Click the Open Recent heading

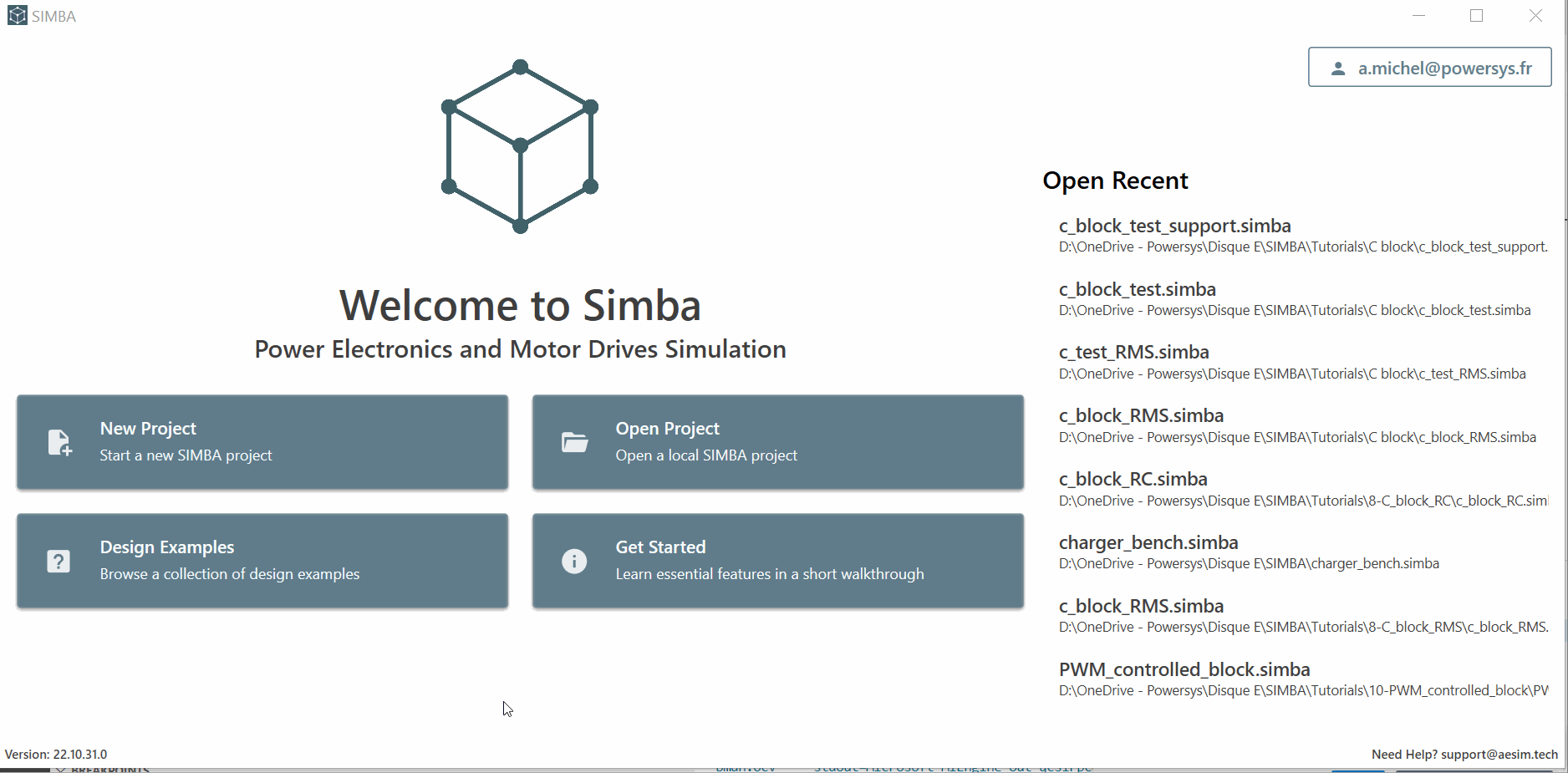[x=1115, y=181]
